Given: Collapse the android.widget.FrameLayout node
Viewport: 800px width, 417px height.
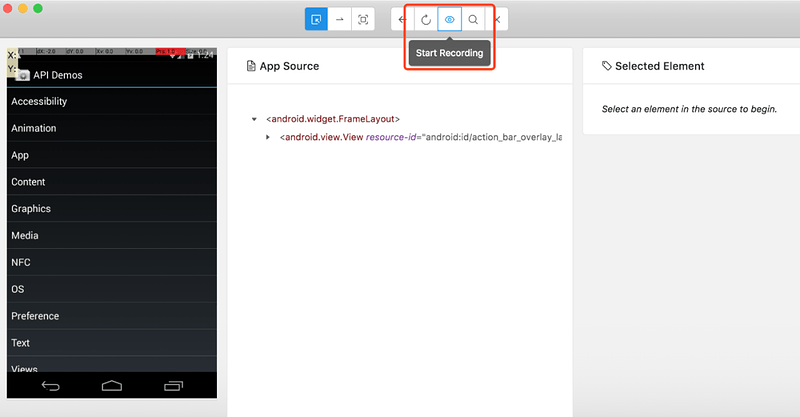Looking at the screenshot, I should (x=254, y=119).
